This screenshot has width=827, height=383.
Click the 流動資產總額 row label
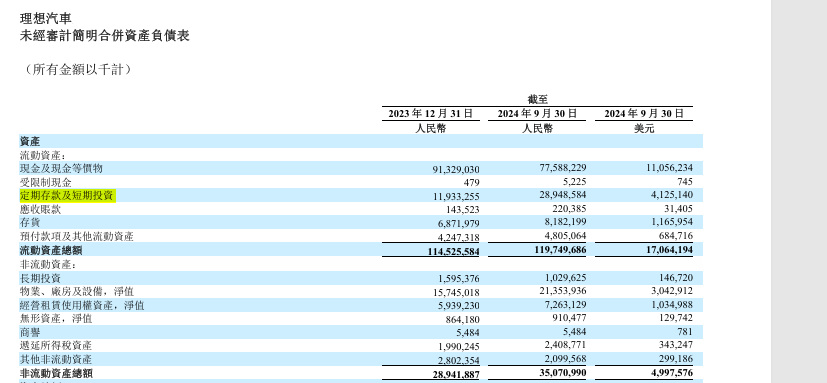(x=51, y=250)
